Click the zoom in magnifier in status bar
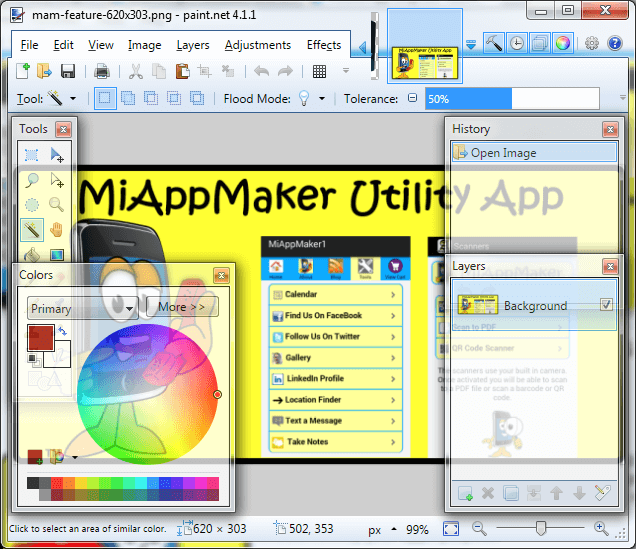The height and width of the screenshot is (549, 636). (601, 529)
